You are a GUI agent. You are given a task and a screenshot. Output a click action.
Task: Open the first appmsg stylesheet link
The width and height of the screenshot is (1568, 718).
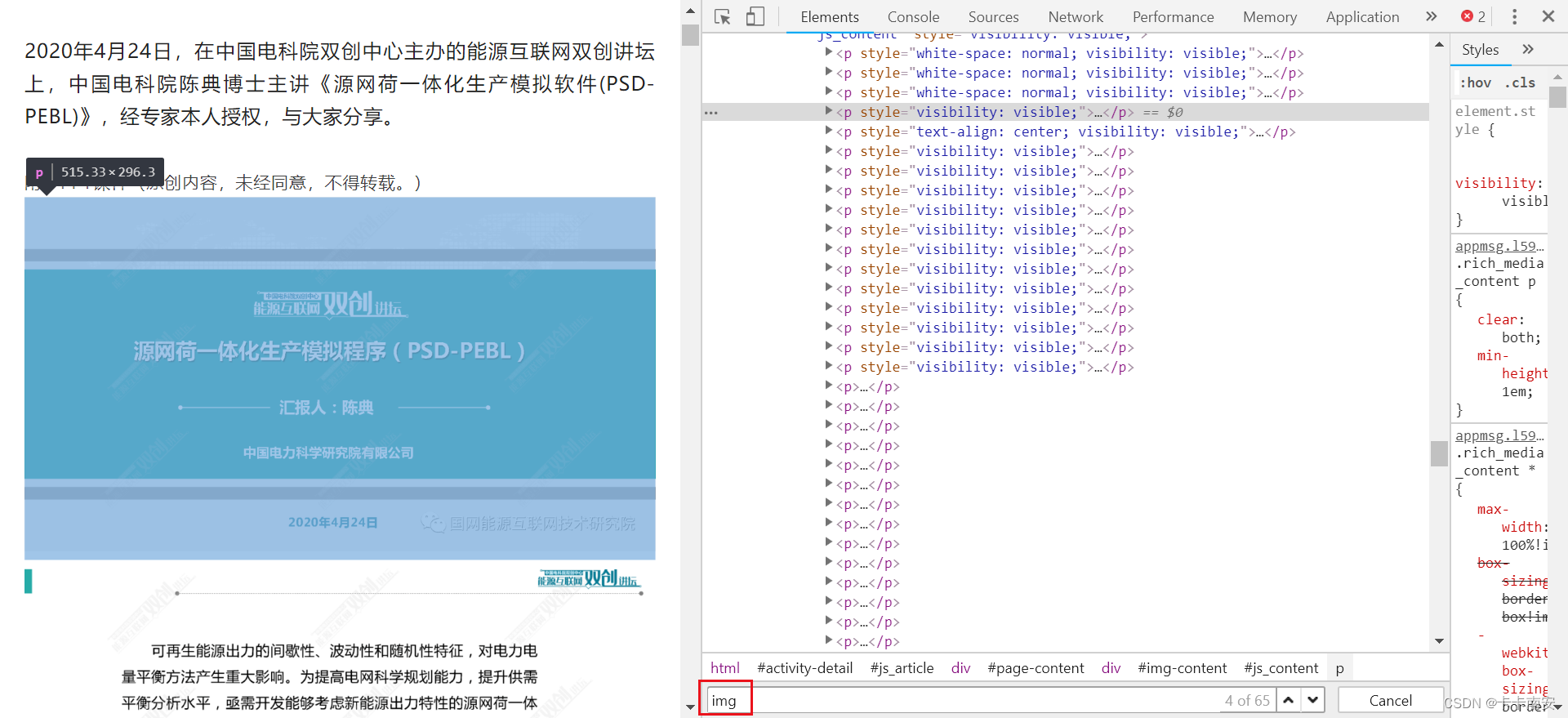(1499, 246)
